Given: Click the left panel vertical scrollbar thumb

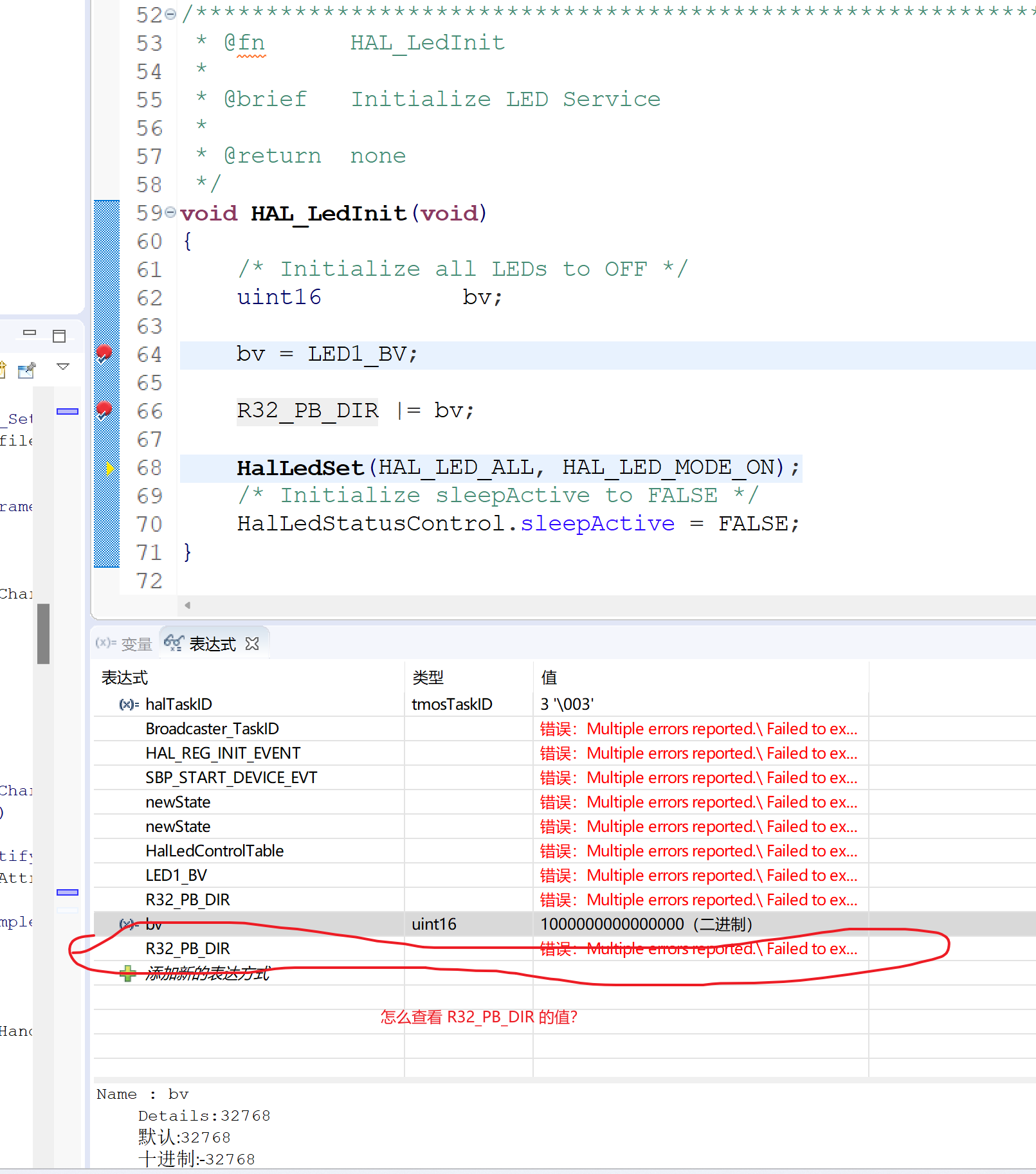Looking at the screenshot, I should click(43, 633).
